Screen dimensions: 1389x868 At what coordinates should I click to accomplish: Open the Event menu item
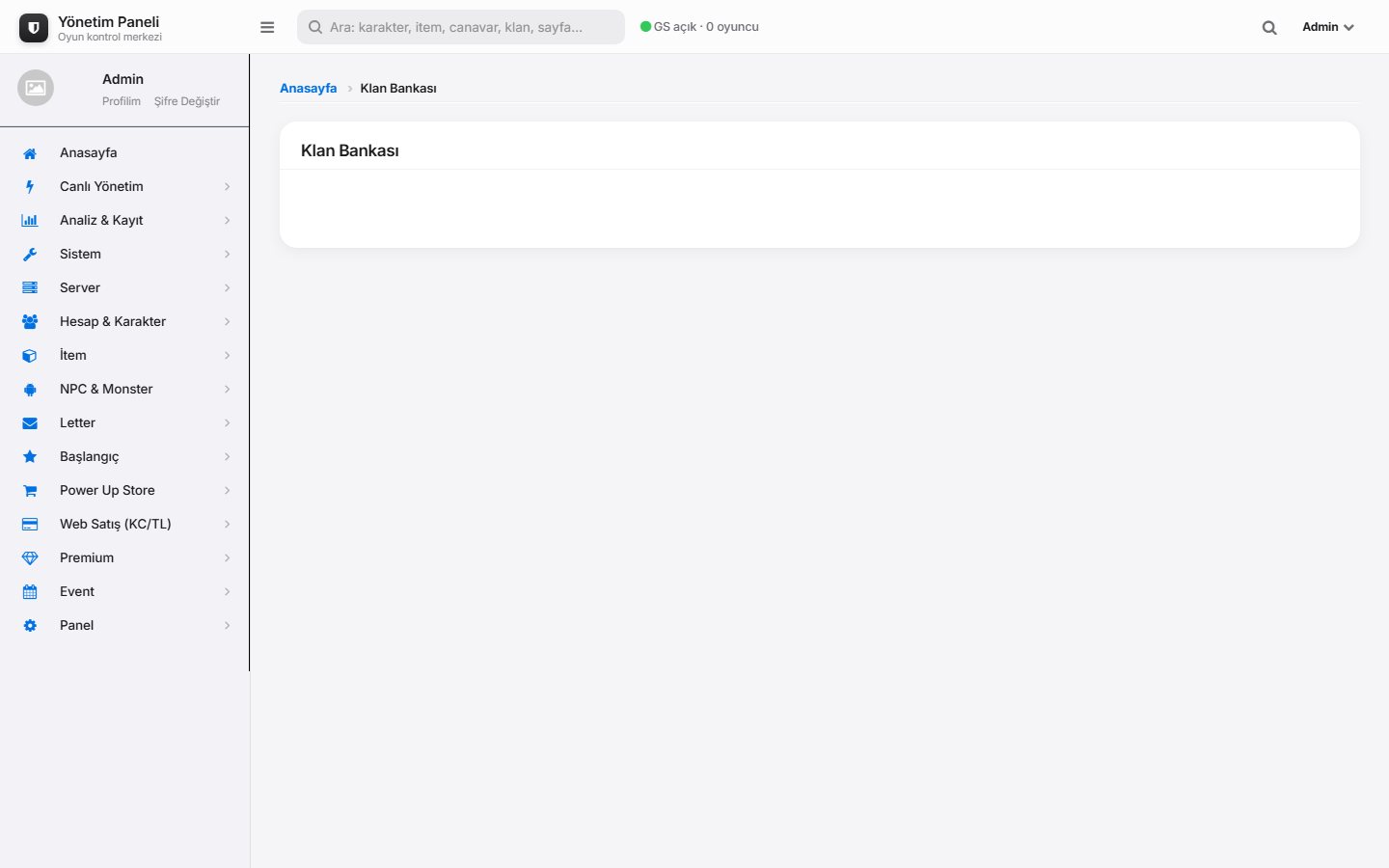[x=124, y=591]
